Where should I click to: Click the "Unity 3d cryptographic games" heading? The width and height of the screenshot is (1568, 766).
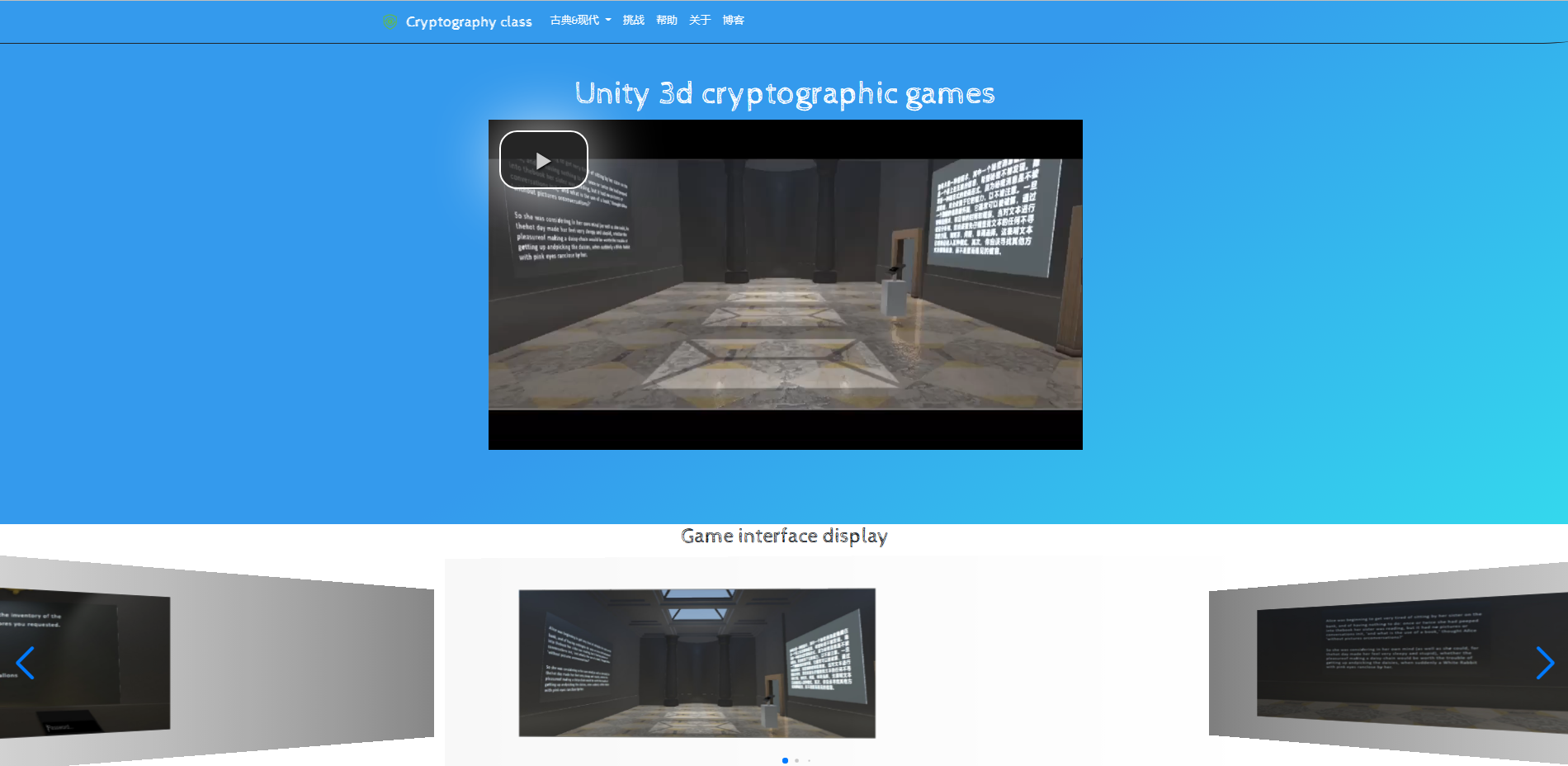785,93
